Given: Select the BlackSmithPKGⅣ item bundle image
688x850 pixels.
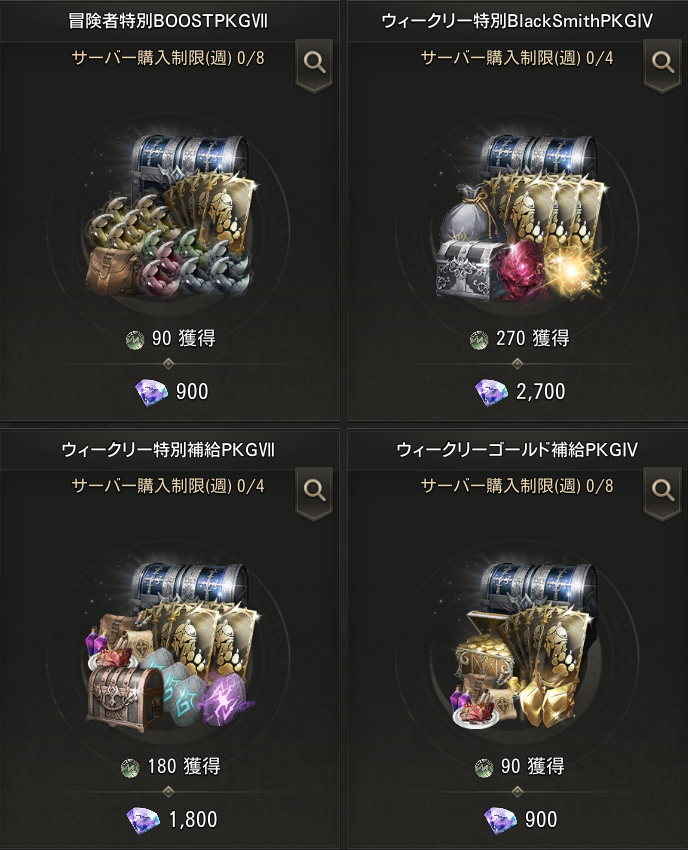Looking at the screenshot, I should tap(519, 217).
